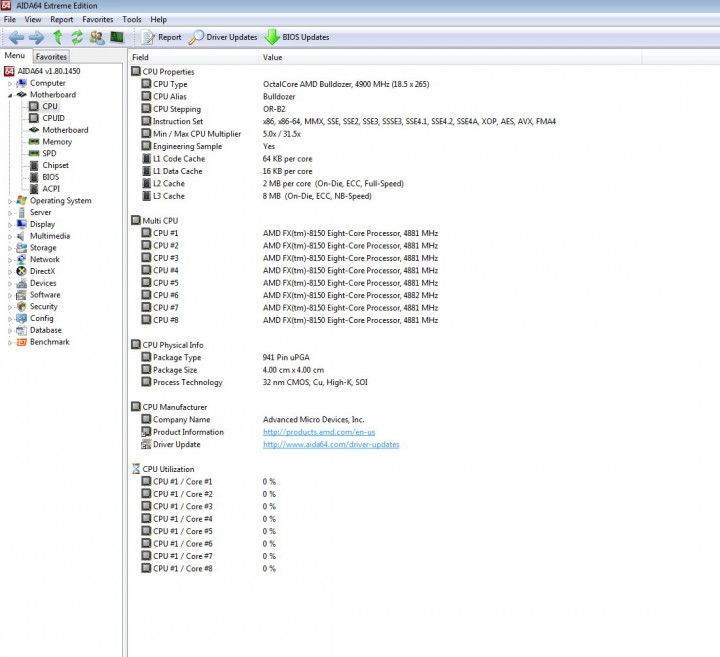Open BIOS Updates from the toolbar
Screen dimensions: 720x657
(297, 37)
